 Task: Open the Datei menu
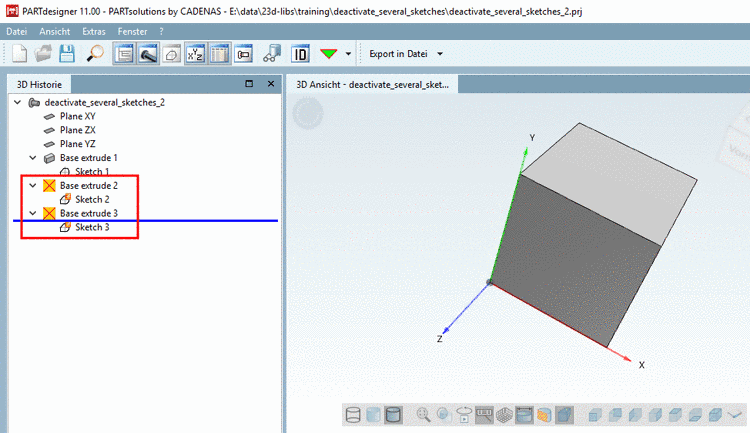pos(17,32)
